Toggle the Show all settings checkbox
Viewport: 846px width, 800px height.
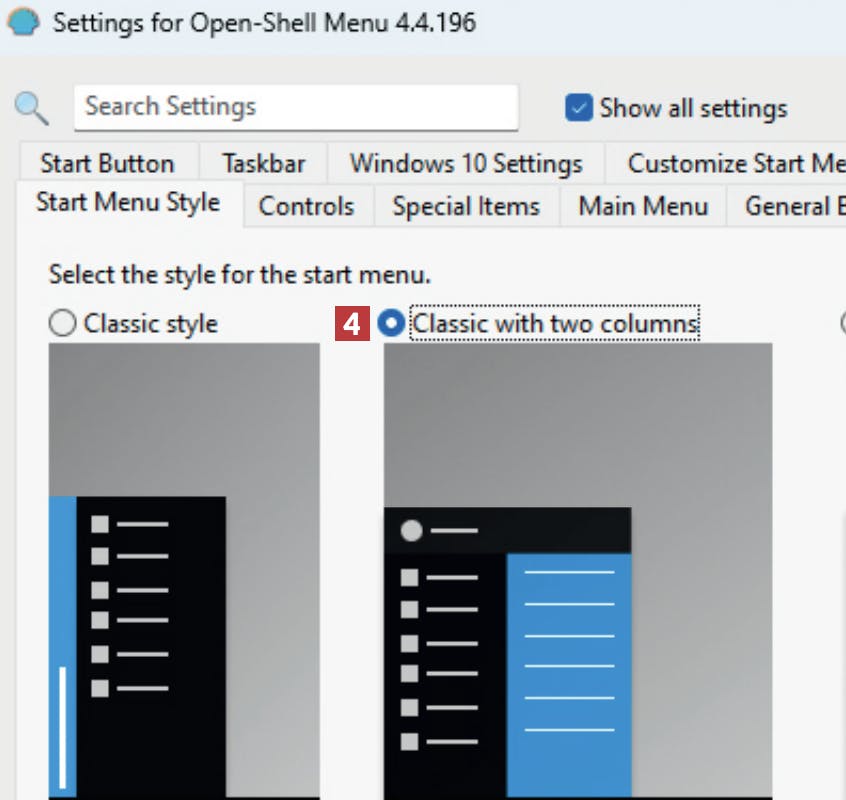pyautogui.click(x=578, y=108)
